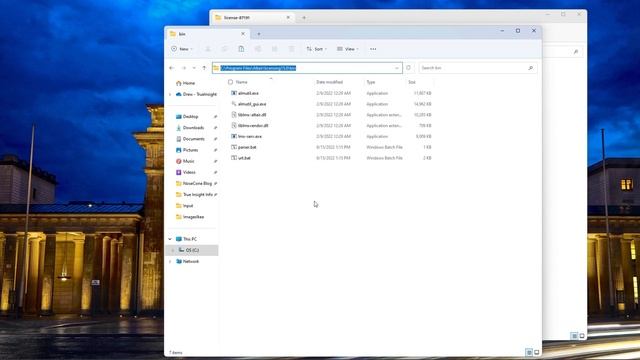
Task: Open Desktop in the navigation pane
Action: click(190, 117)
